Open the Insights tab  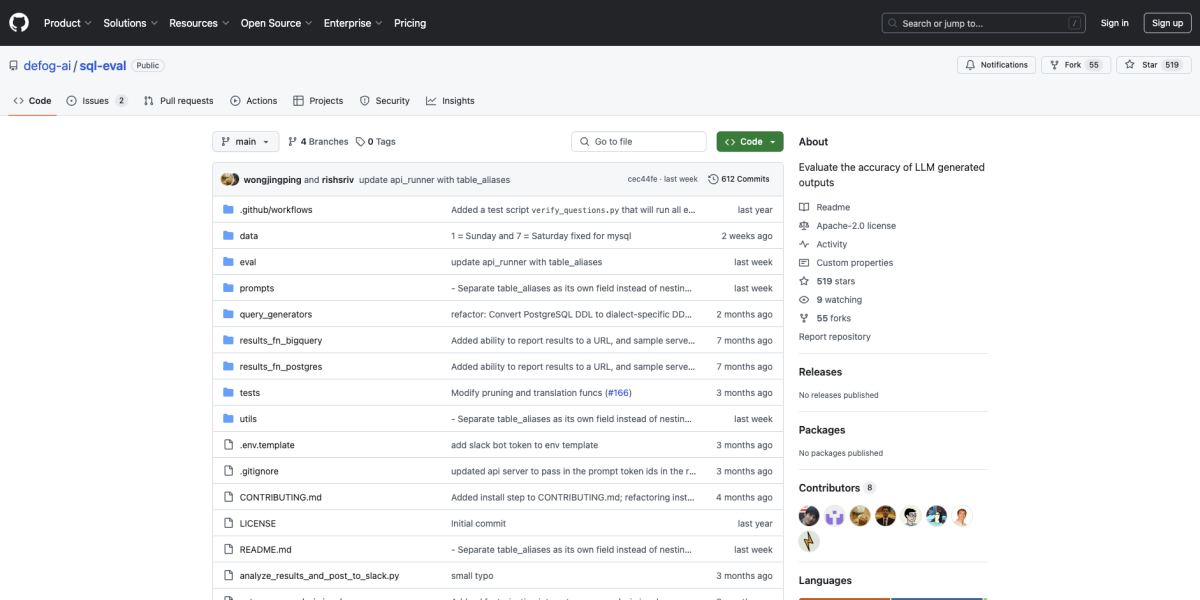point(450,101)
